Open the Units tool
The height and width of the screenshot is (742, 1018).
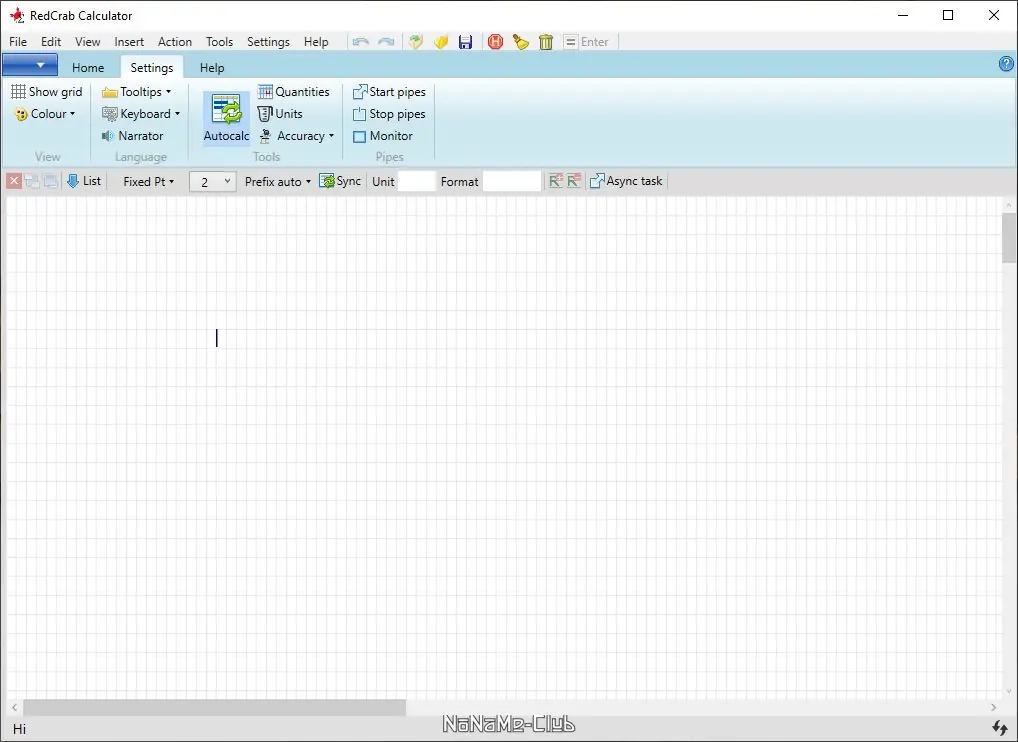tap(280, 114)
